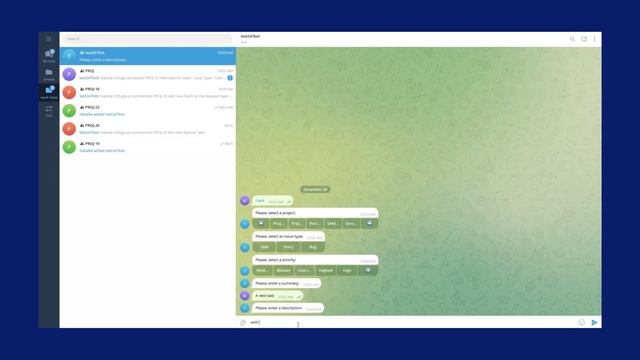
Task: Click the unread badge on the PROJ chat
Action: [230, 78]
